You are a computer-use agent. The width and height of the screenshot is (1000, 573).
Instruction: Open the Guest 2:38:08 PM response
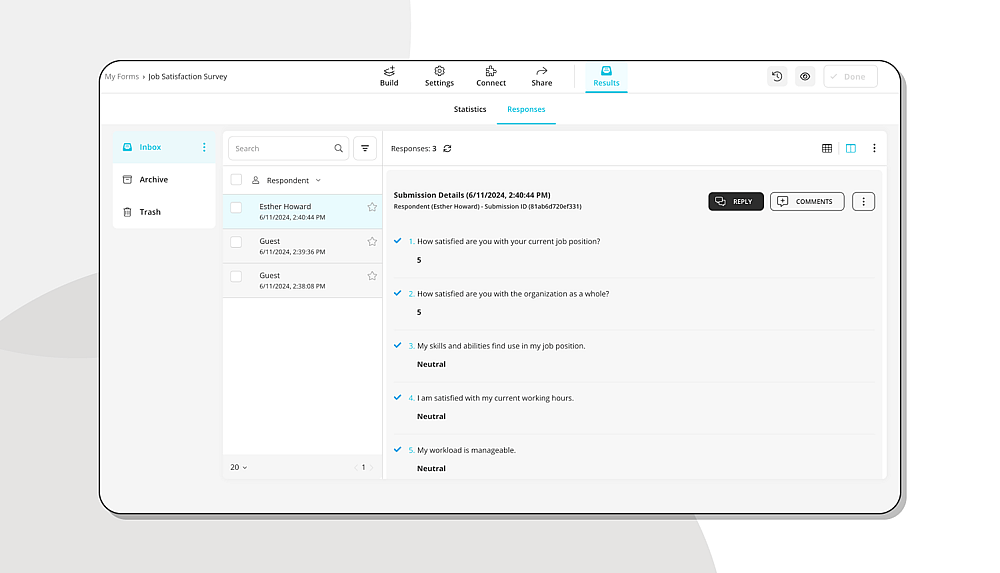point(302,280)
